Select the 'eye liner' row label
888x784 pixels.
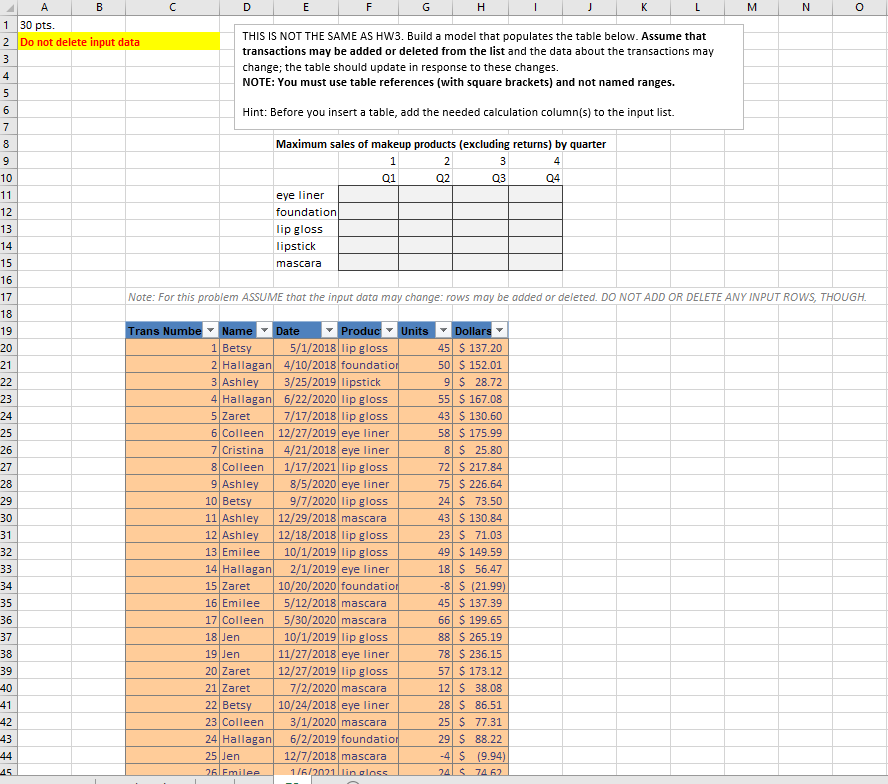306,195
